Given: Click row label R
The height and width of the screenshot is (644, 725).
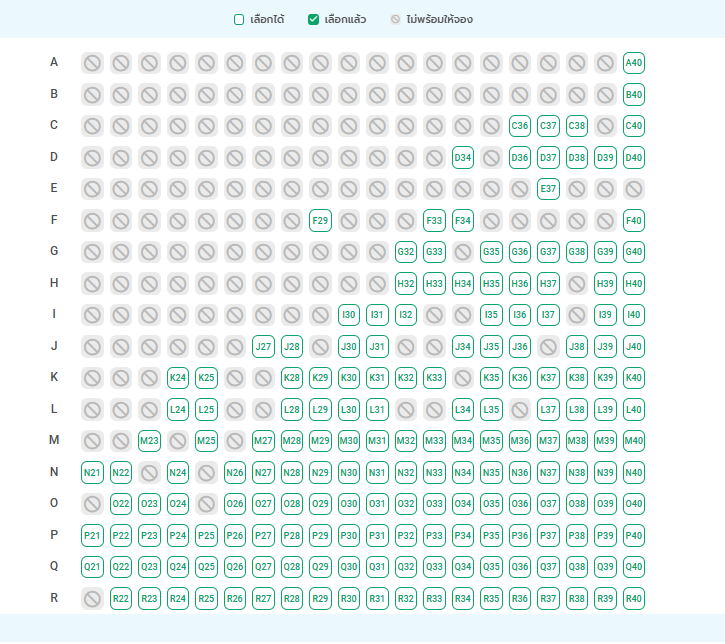Looking at the screenshot, I should (x=54, y=598).
